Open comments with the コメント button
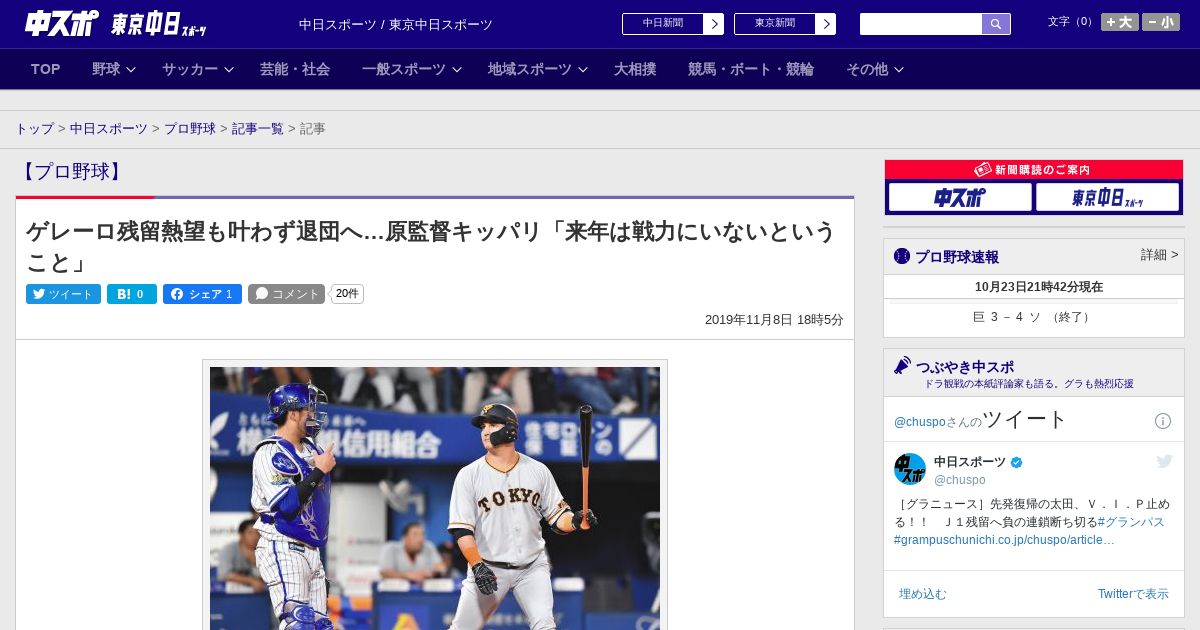This screenshot has height=630, width=1200. point(286,294)
